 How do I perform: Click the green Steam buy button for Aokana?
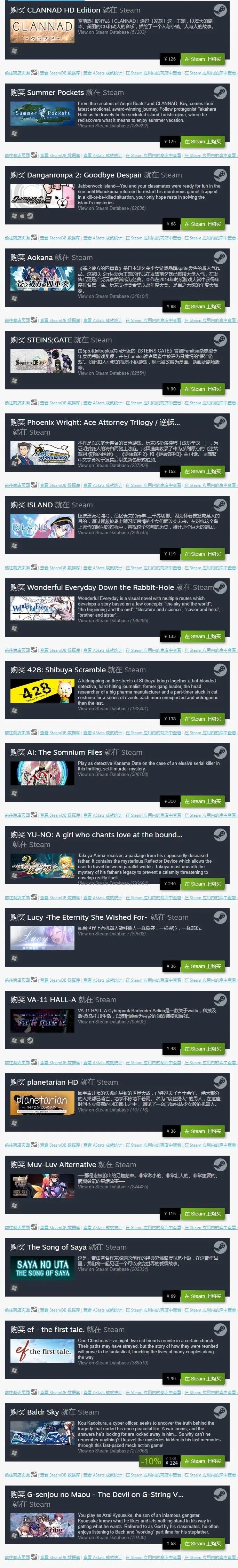[203, 307]
